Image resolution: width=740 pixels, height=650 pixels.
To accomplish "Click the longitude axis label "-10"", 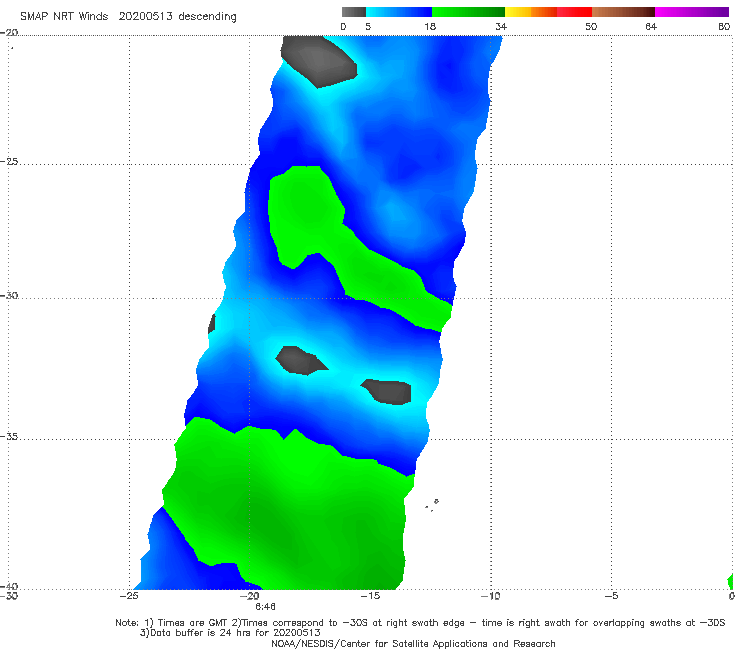I will (x=490, y=596).
